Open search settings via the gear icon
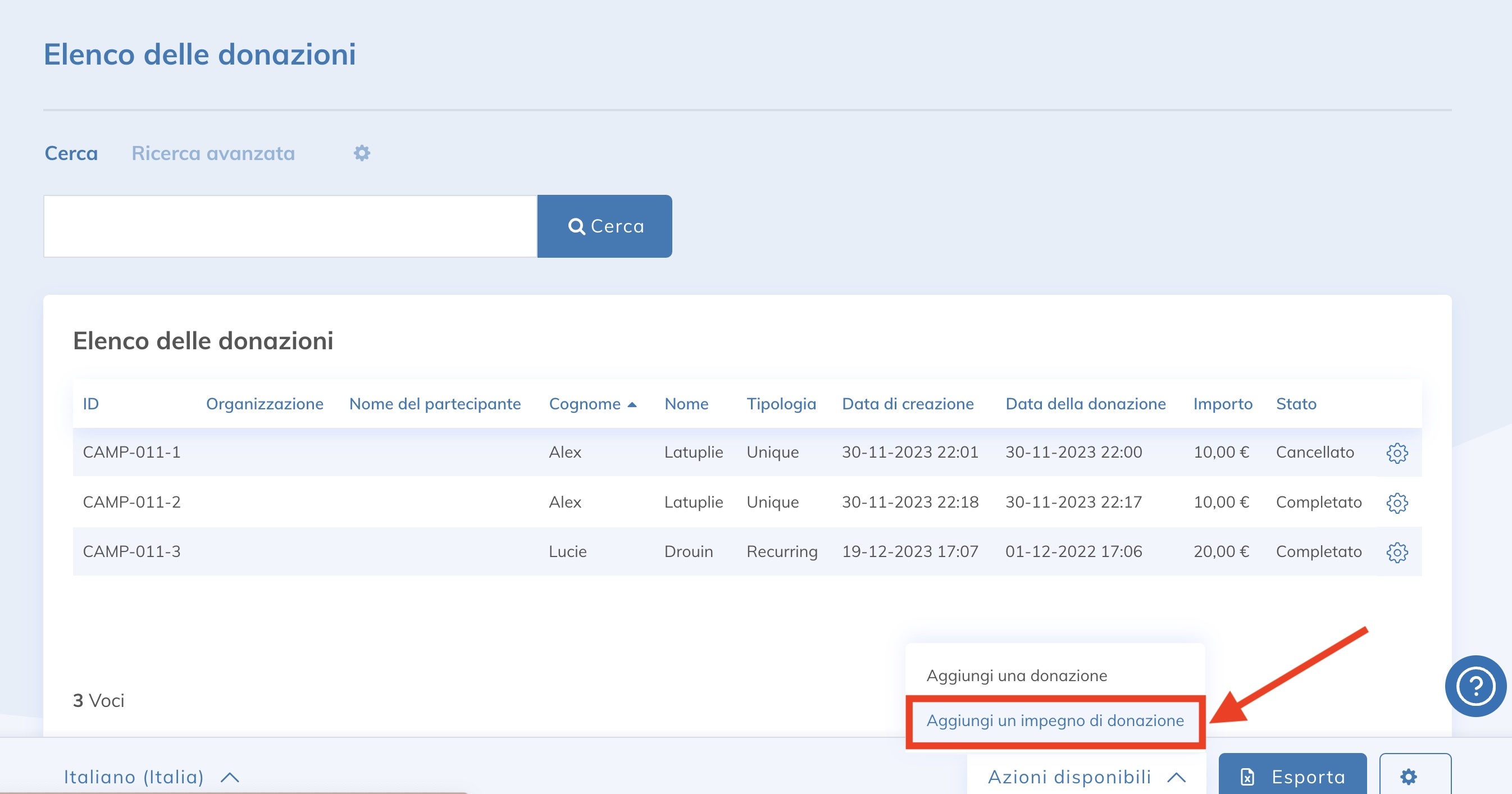 click(362, 153)
